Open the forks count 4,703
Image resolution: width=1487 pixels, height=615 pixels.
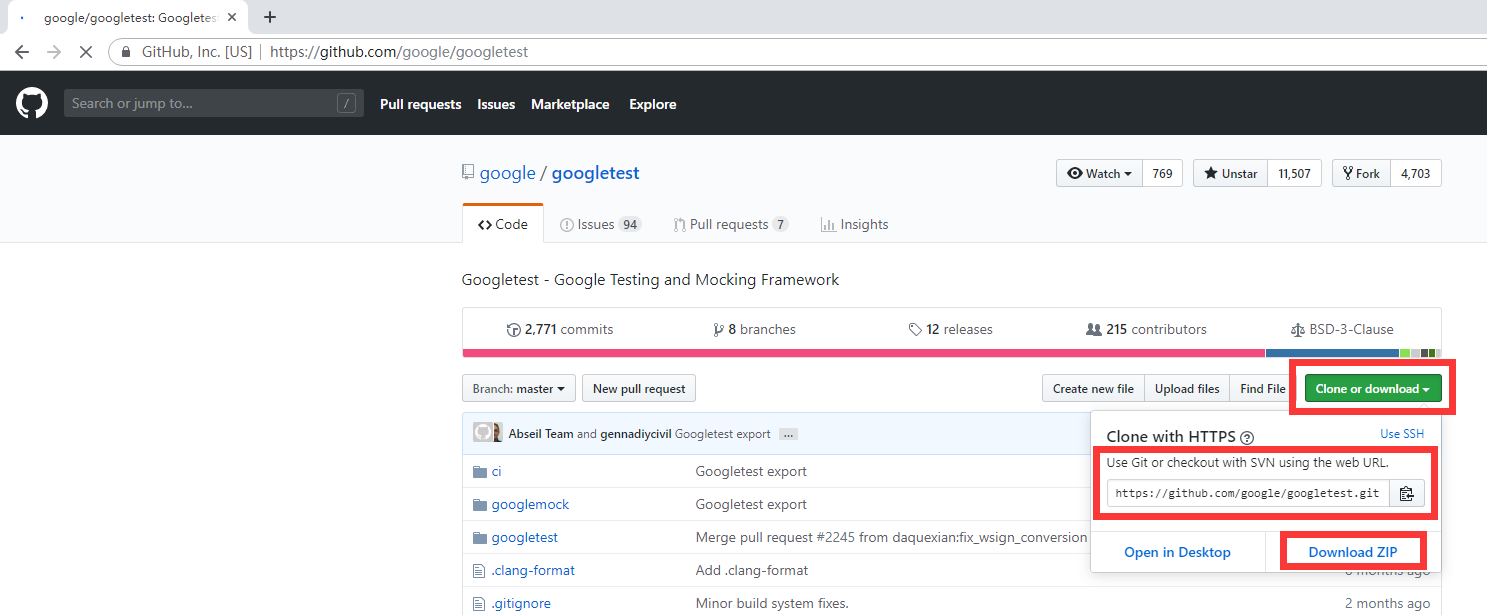(x=1415, y=173)
